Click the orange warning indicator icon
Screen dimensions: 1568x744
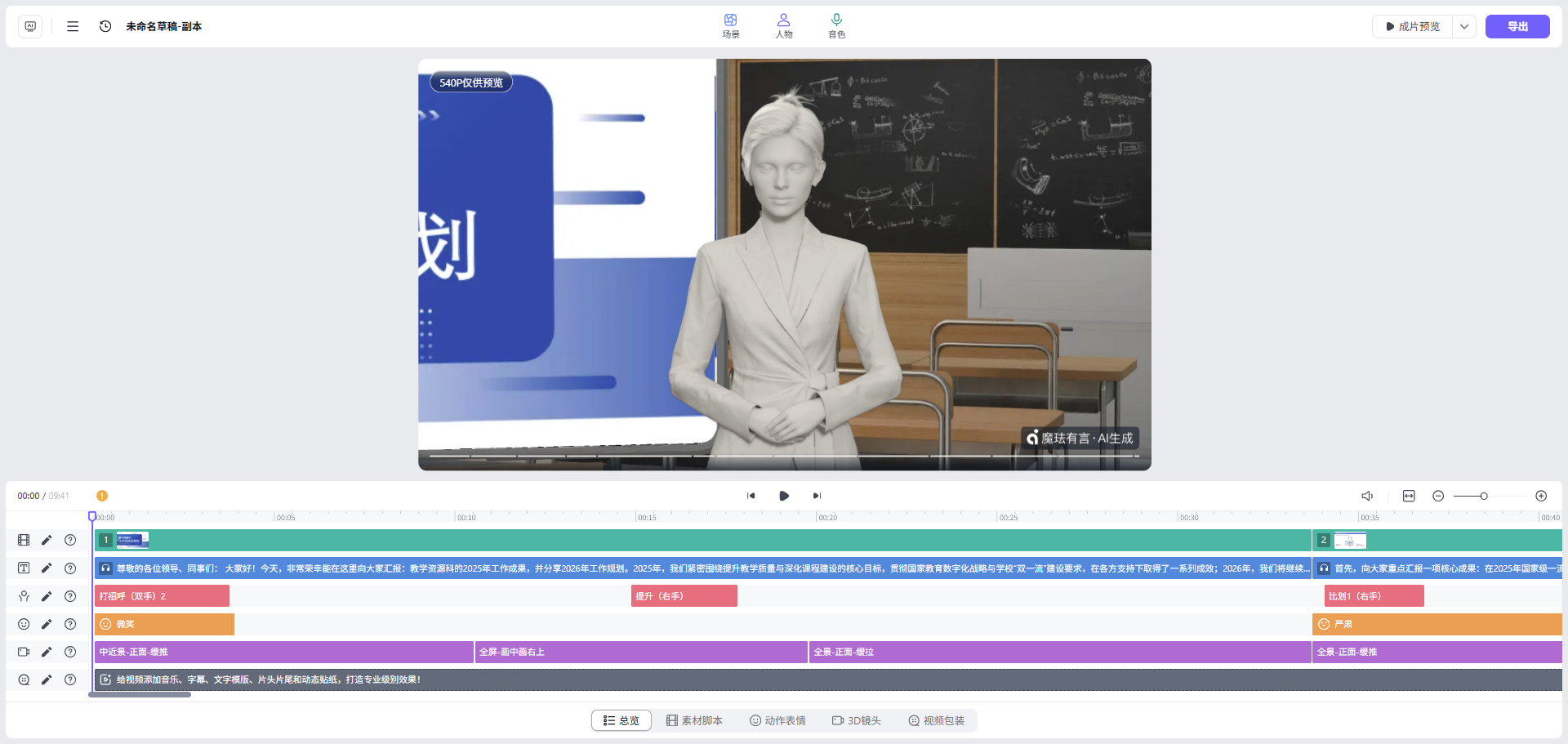pos(102,496)
